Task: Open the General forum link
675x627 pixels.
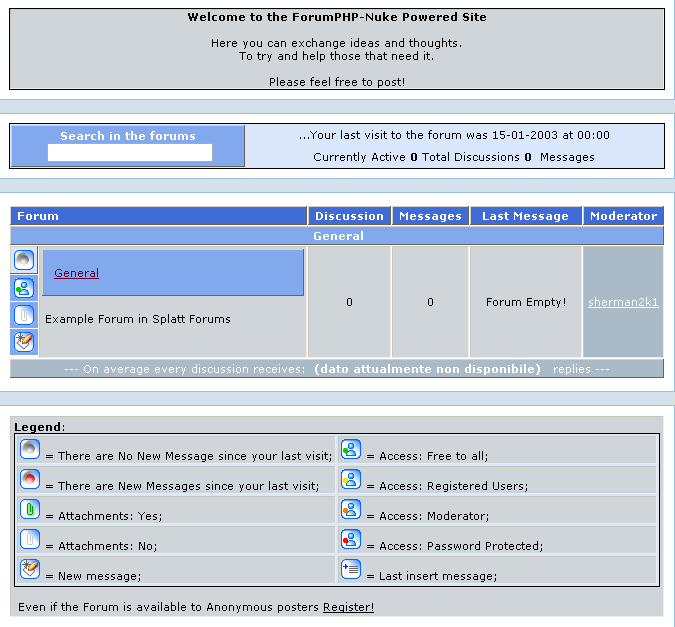Action: coord(76,273)
